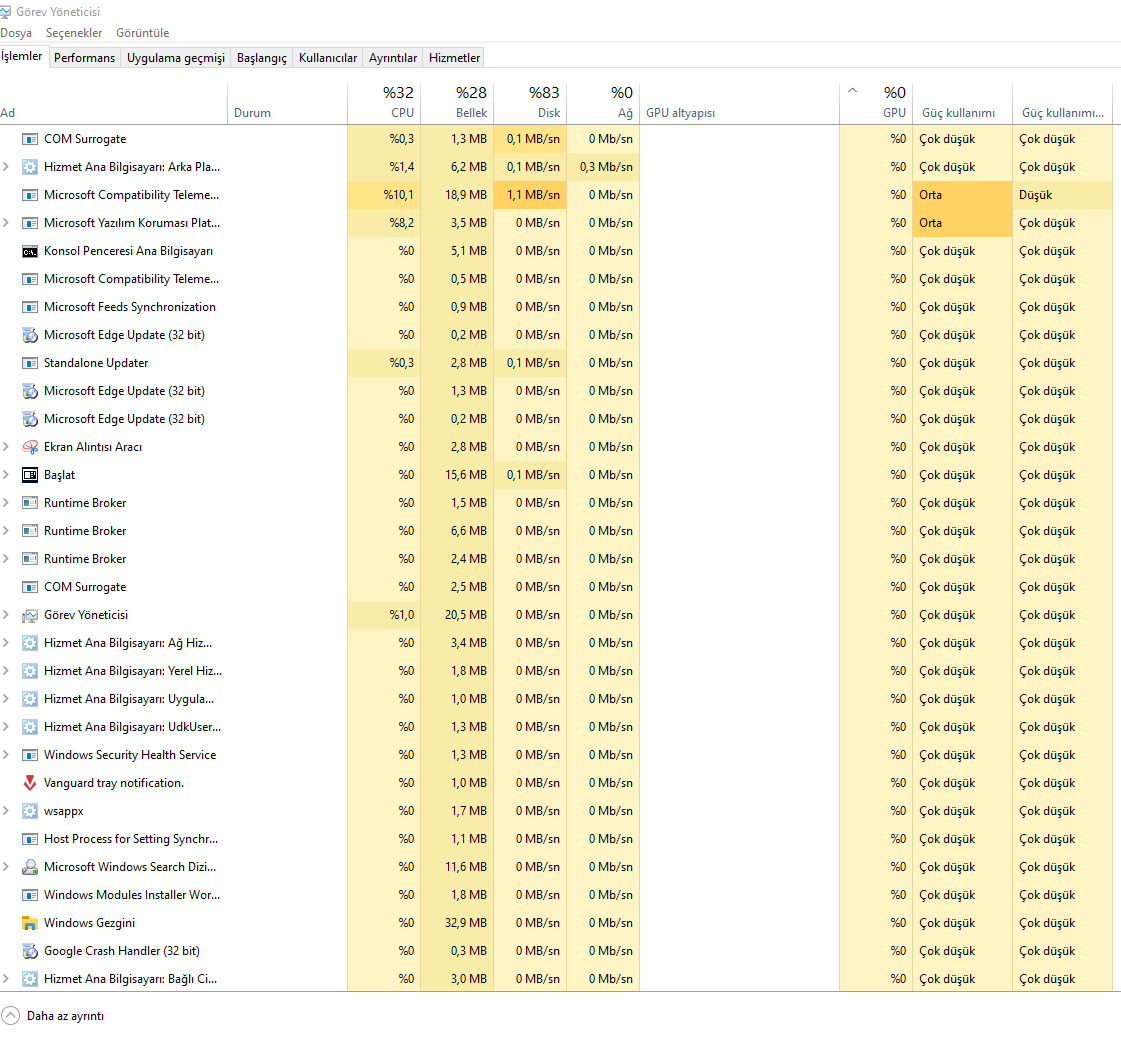Viewport: 1121px width, 1038px height.
Task: Click the 0,3 Mb/sn network value
Action: click(606, 167)
